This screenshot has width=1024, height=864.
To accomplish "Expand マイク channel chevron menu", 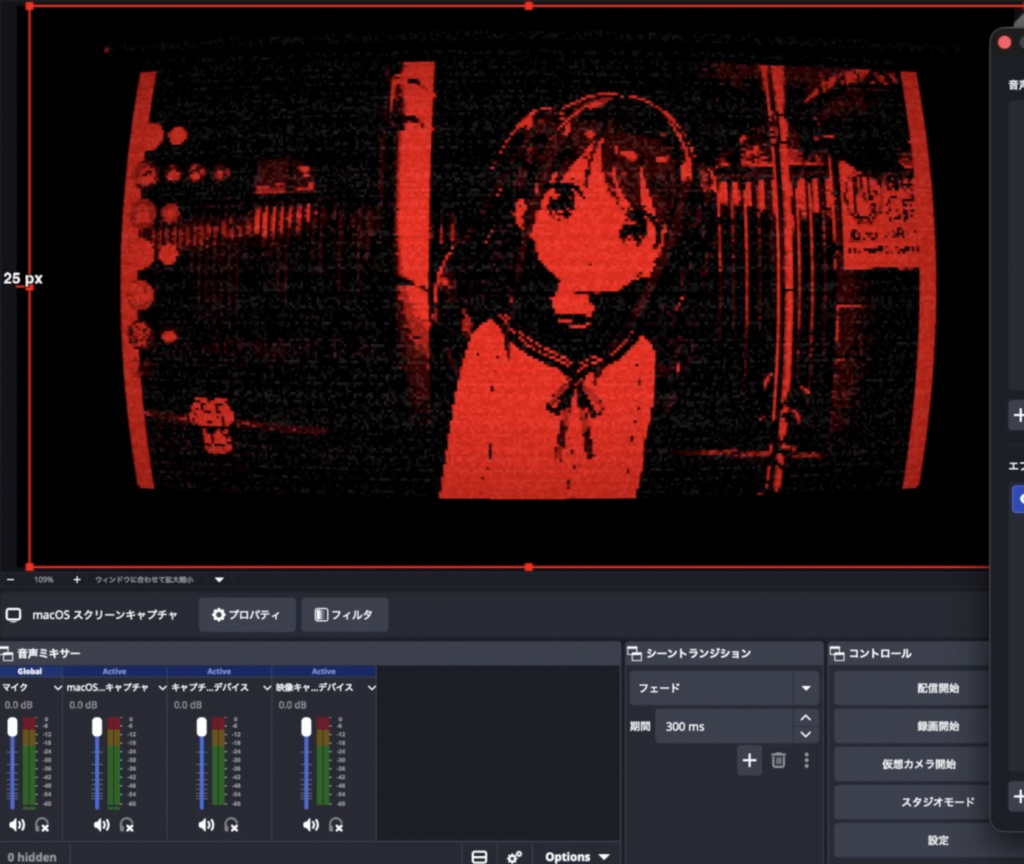I will (x=57, y=688).
